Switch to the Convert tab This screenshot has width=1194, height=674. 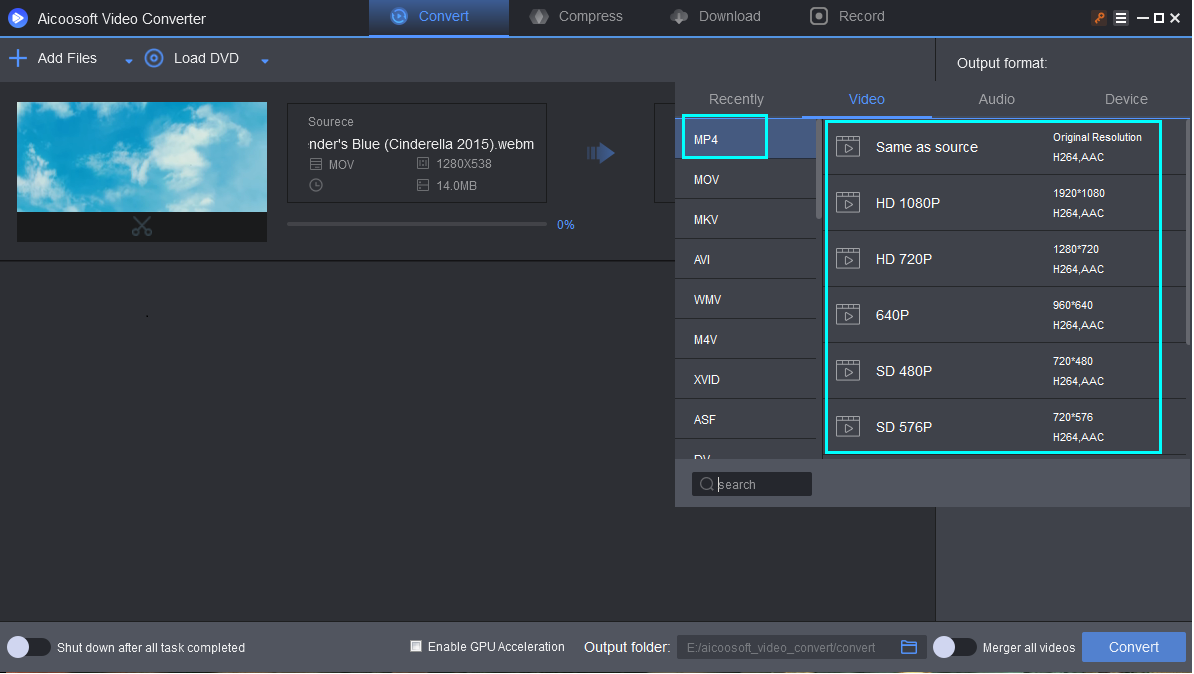click(439, 18)
